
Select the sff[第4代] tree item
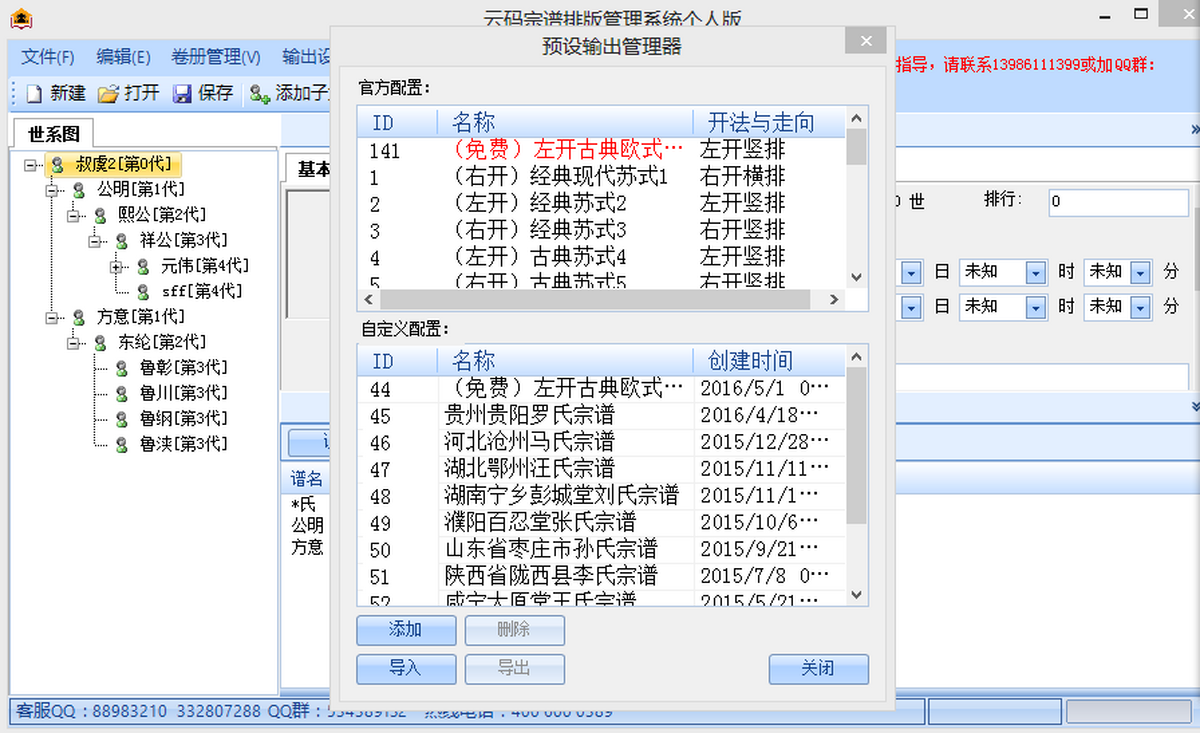pyautogui.click(x=202, y=292)
